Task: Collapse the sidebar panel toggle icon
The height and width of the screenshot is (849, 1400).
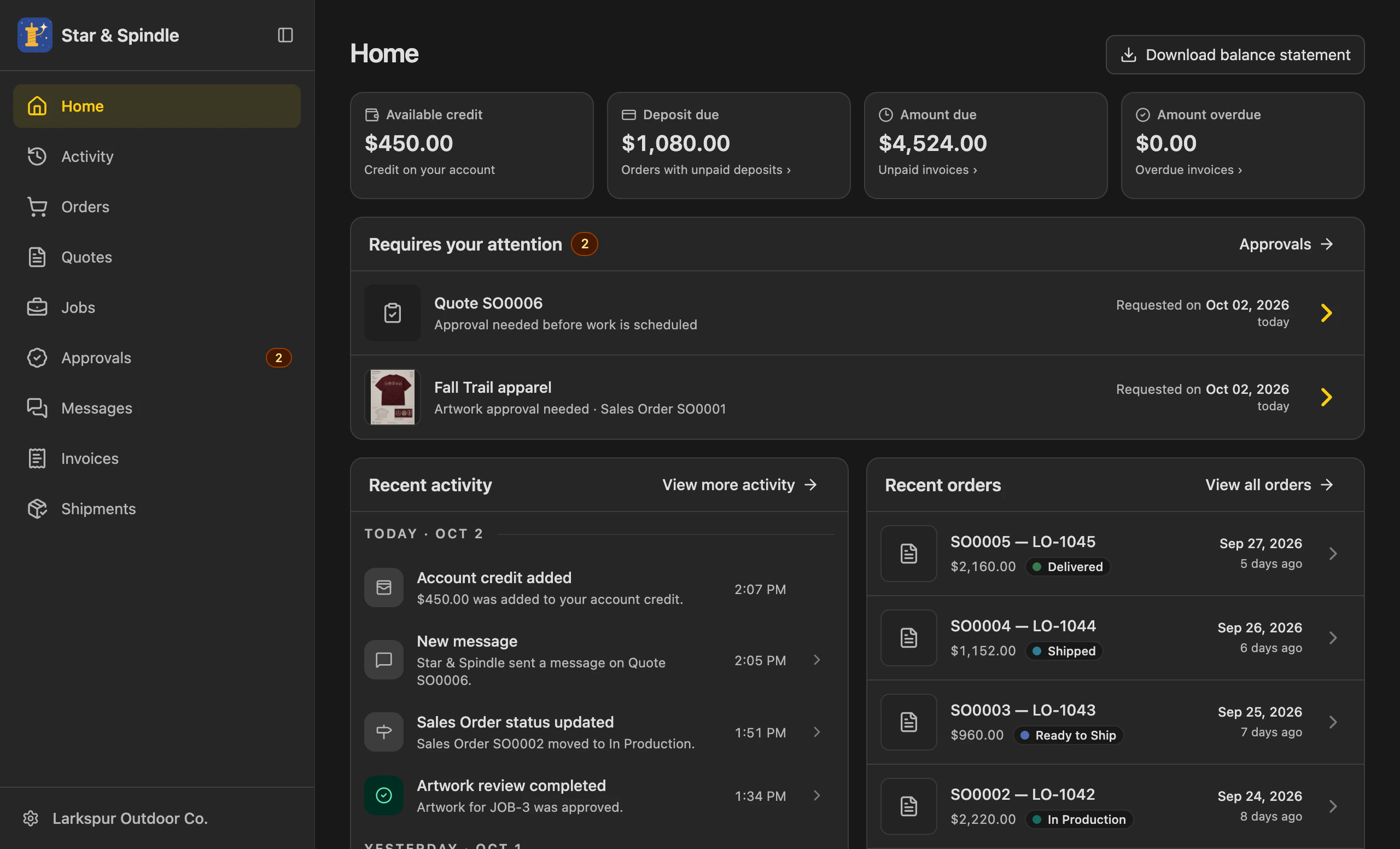Action: (285, 35)
